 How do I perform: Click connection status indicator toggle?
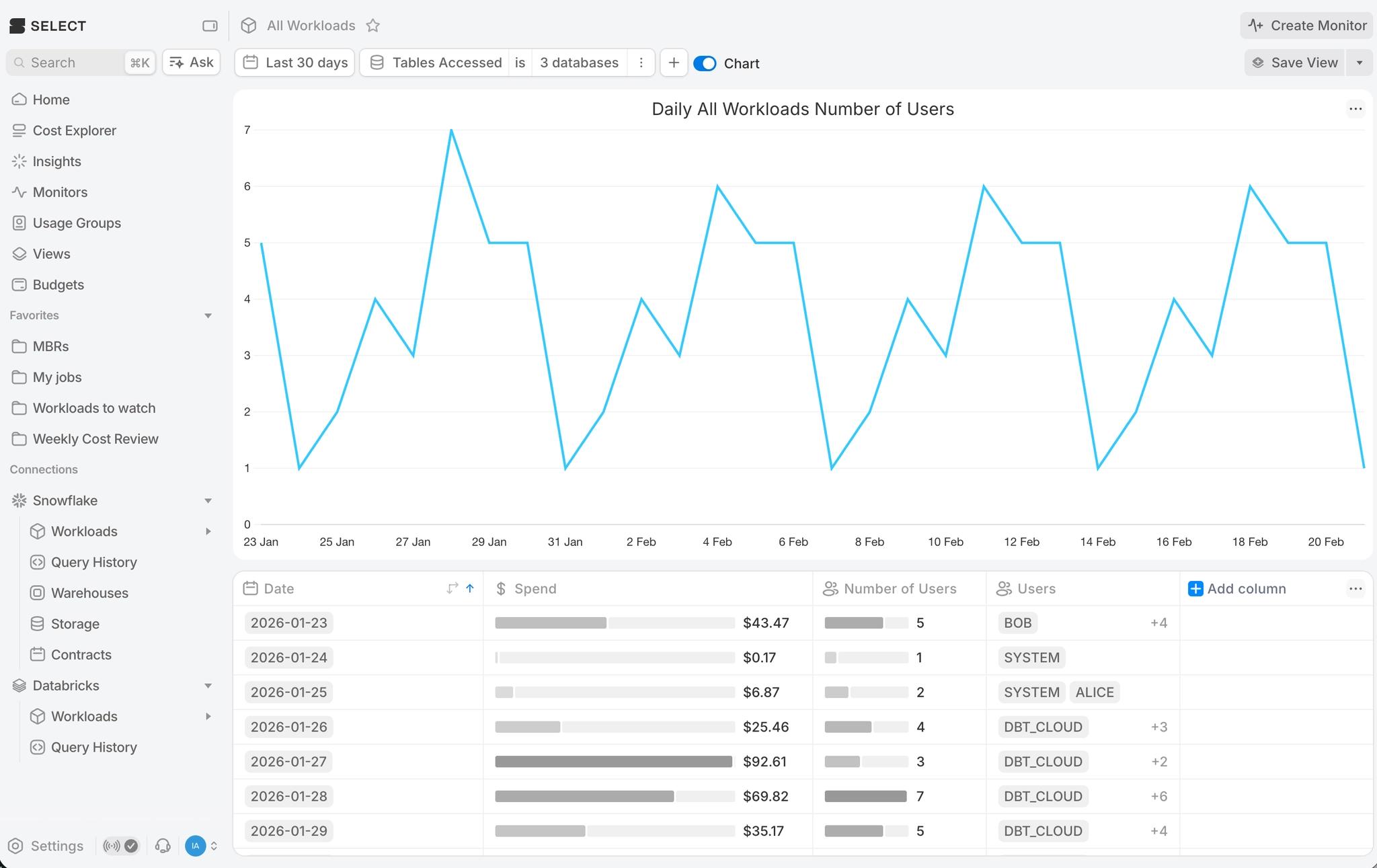coord(121,846)
